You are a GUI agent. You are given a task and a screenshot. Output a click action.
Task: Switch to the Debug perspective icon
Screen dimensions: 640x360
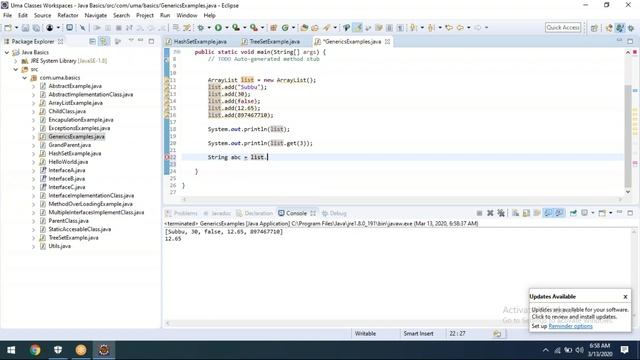click(x=631, y=28)
